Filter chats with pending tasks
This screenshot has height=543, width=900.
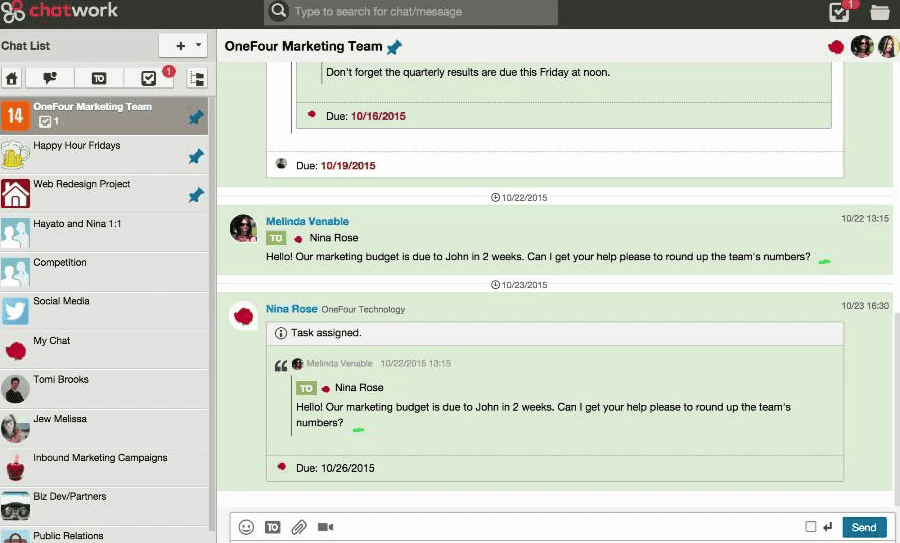click(149, 78)
